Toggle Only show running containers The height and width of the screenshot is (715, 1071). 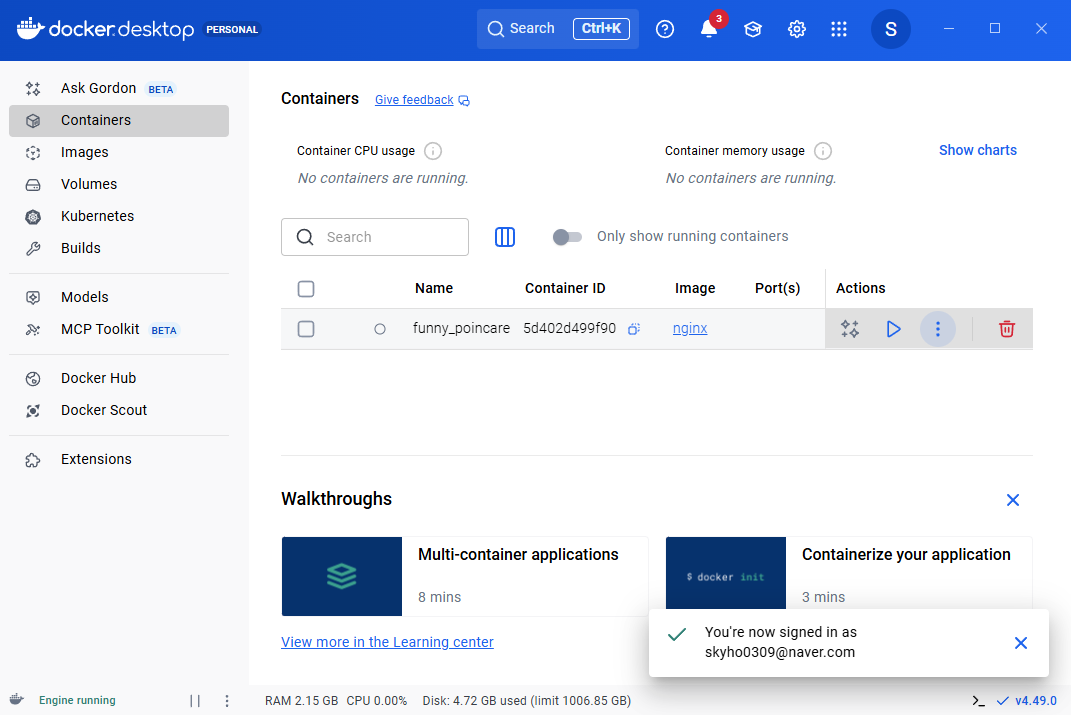click(567, 237)
